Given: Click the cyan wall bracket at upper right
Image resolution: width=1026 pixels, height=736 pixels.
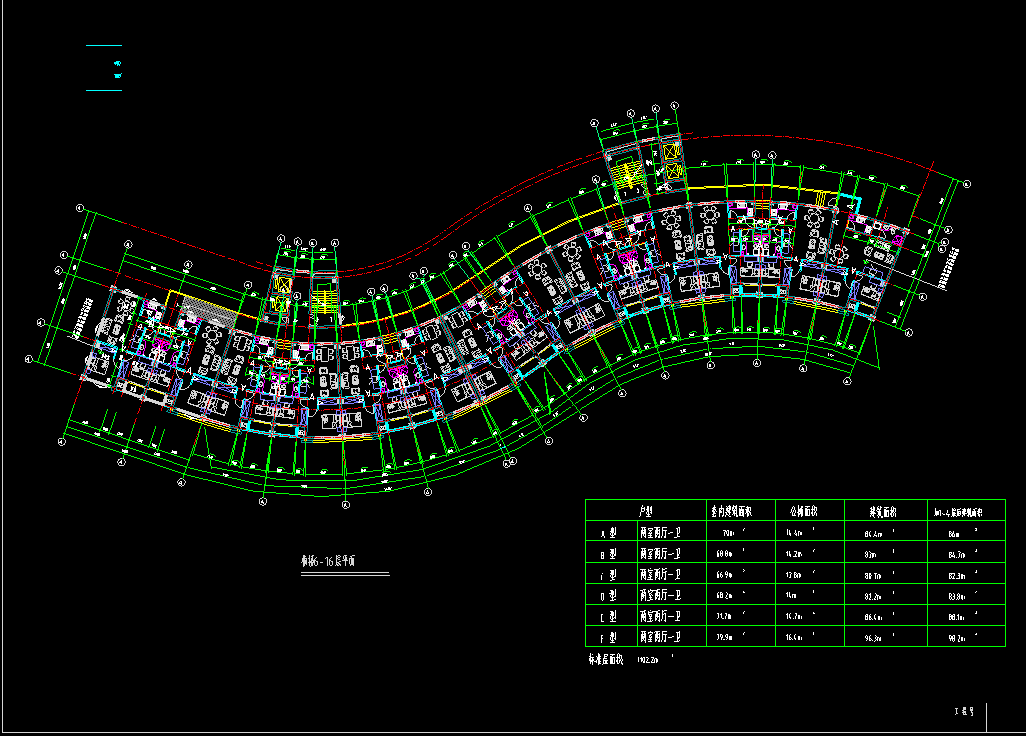Looking at the screenshot, I should [x=855, y=204].
